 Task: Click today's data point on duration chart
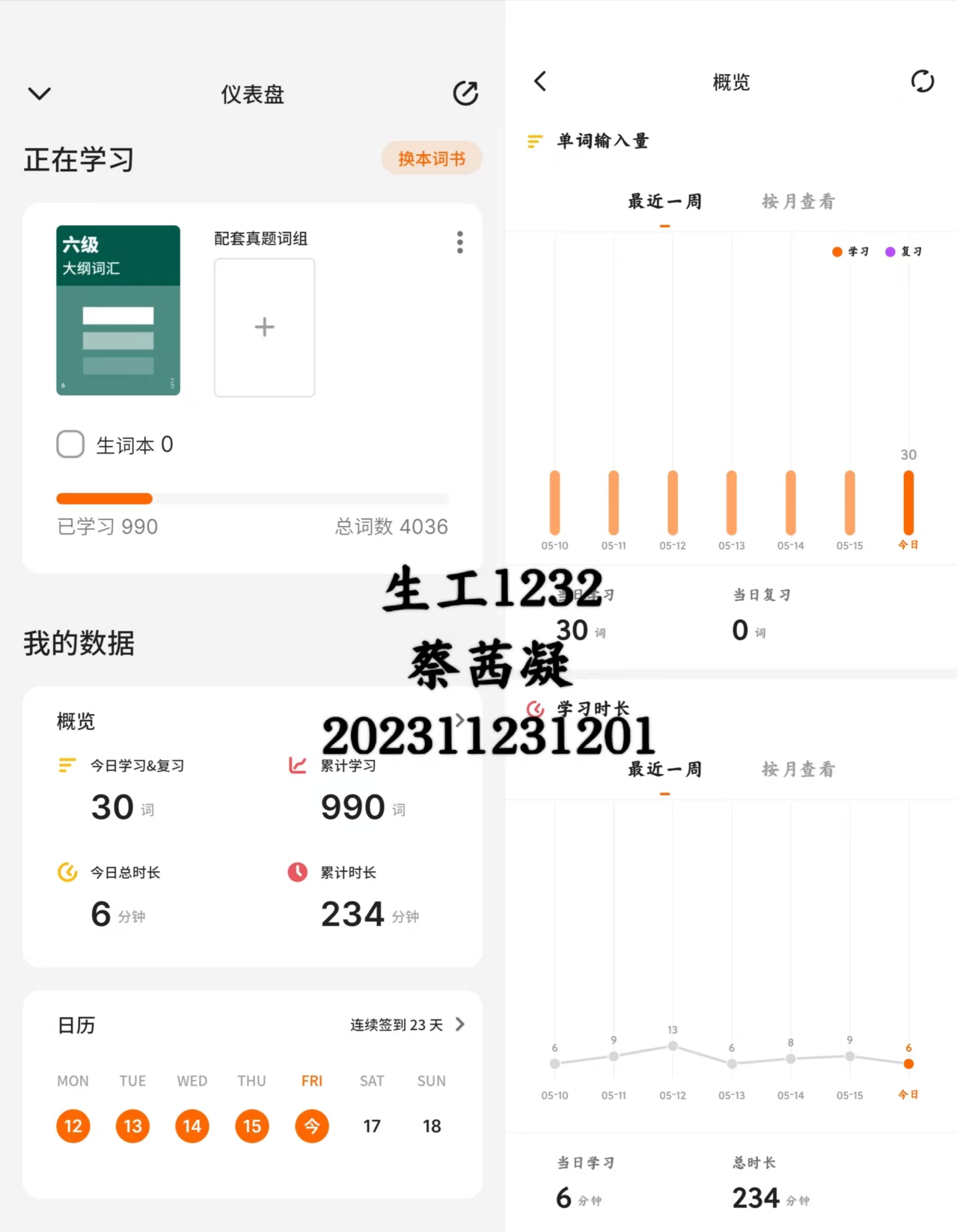[908, 1064]
